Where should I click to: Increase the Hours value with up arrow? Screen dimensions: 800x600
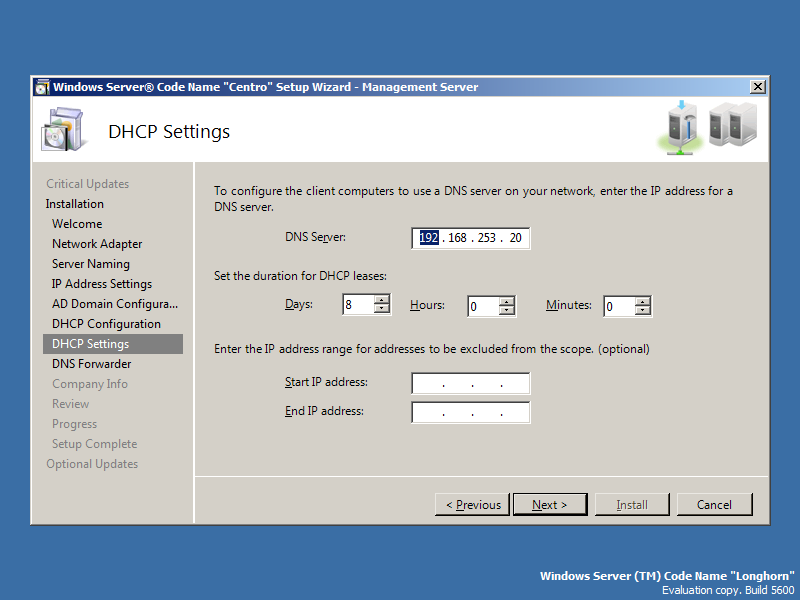[507, 302]
